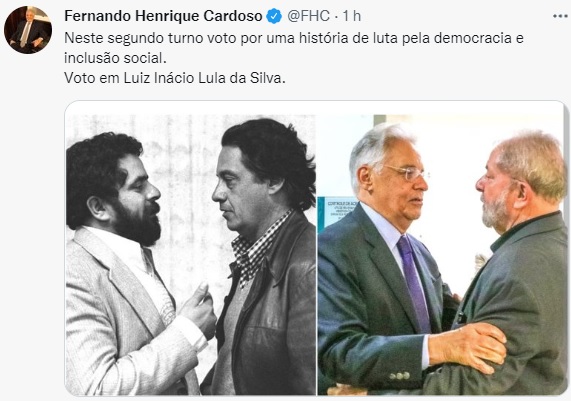
Task: Click the text 'inclusão social.'
Action: (x=115, y=58)
